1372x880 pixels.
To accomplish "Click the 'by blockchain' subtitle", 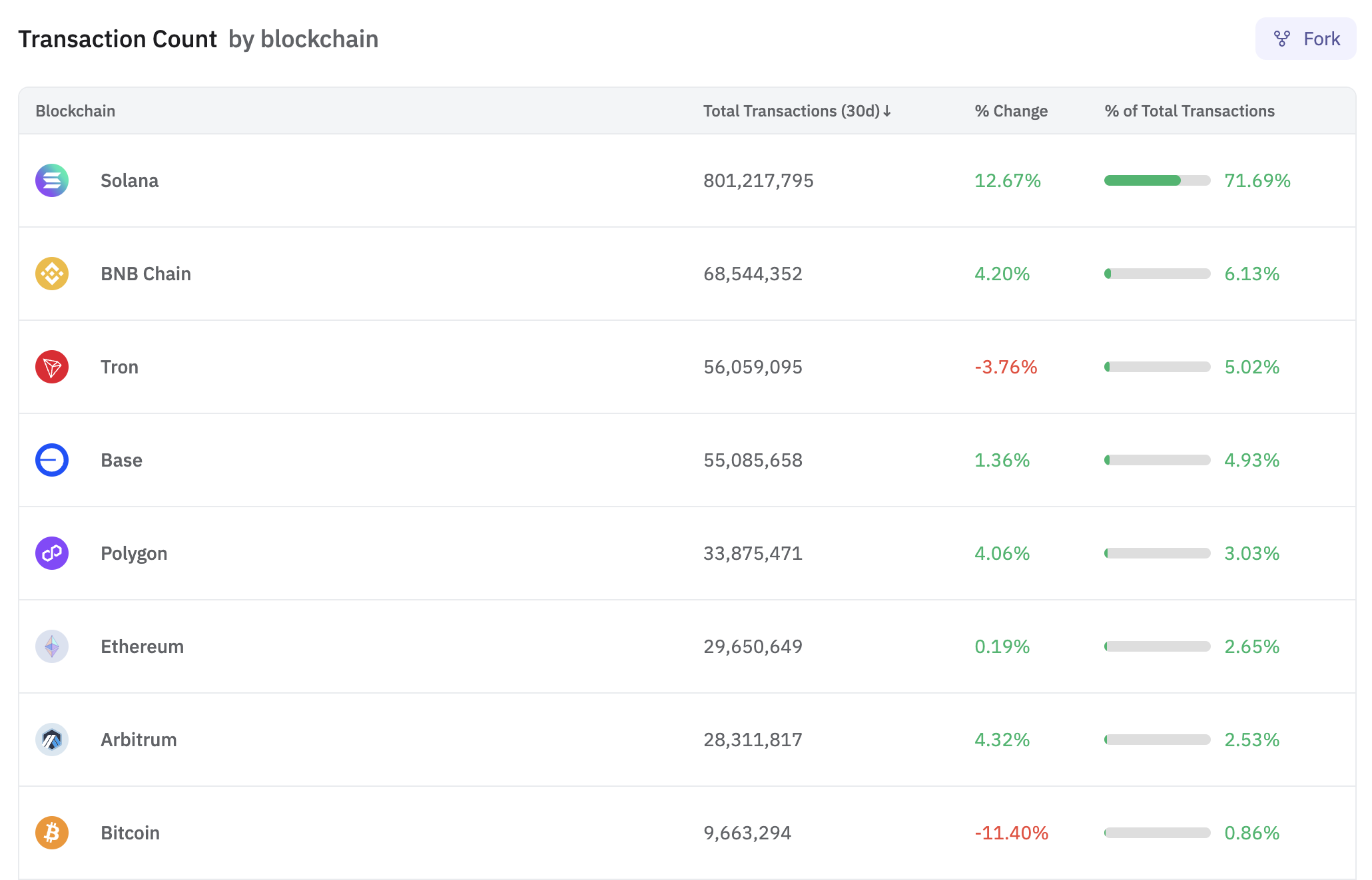I will (x=304, y=40).
